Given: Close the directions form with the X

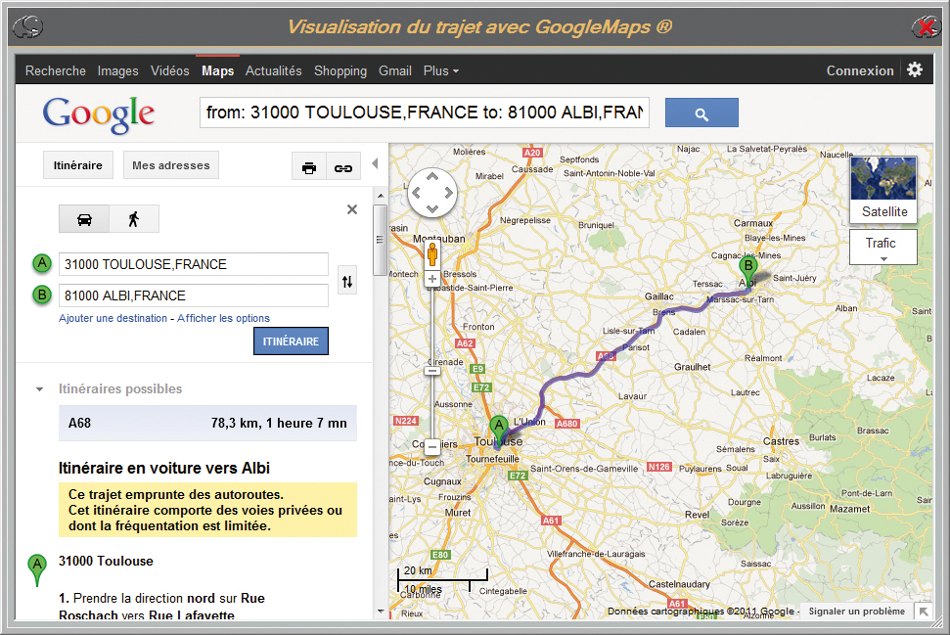Looking at the screenshot, I should pyautogui.click(x=352, y=210).
